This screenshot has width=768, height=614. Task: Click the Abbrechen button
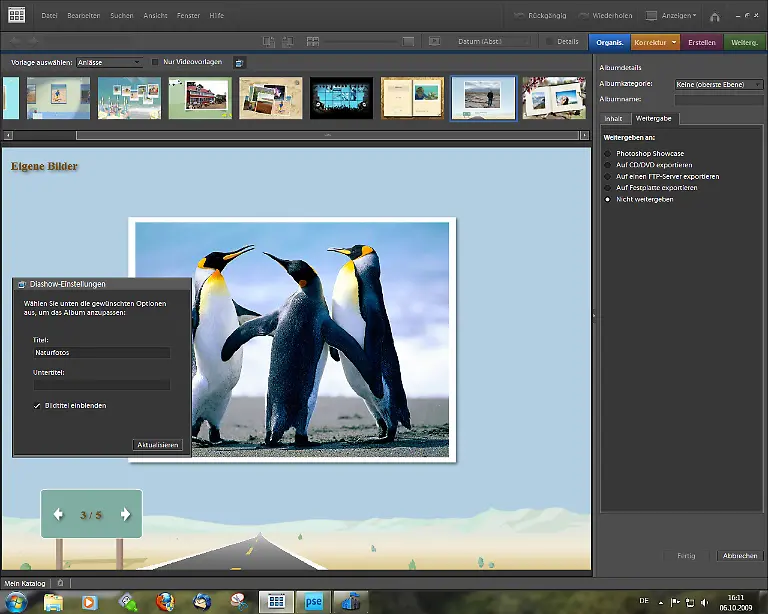pos(739,555)
